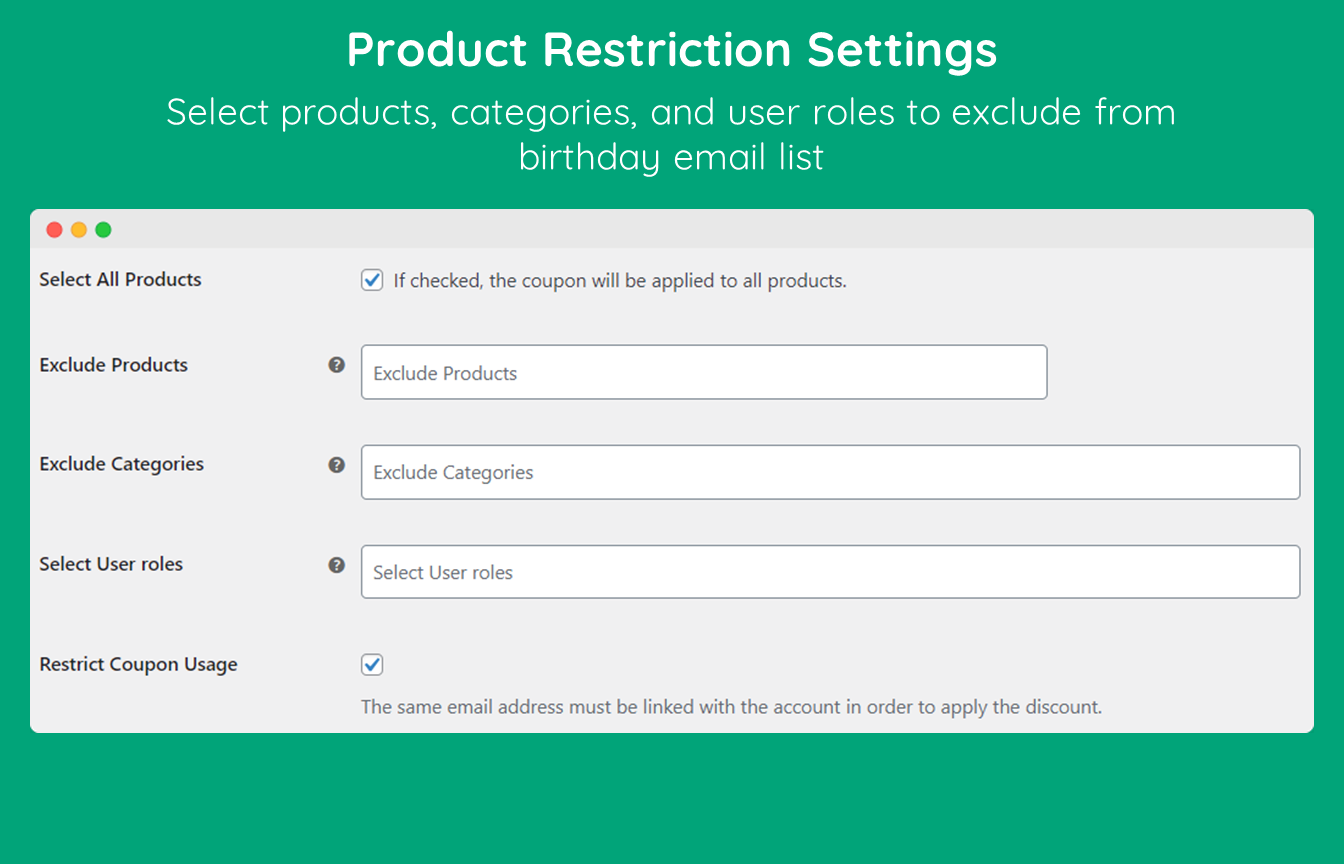The width and height of the screenshot is (1344, 864).
Task: Open the Exclude Products selection field
Action: click(703, 373)
